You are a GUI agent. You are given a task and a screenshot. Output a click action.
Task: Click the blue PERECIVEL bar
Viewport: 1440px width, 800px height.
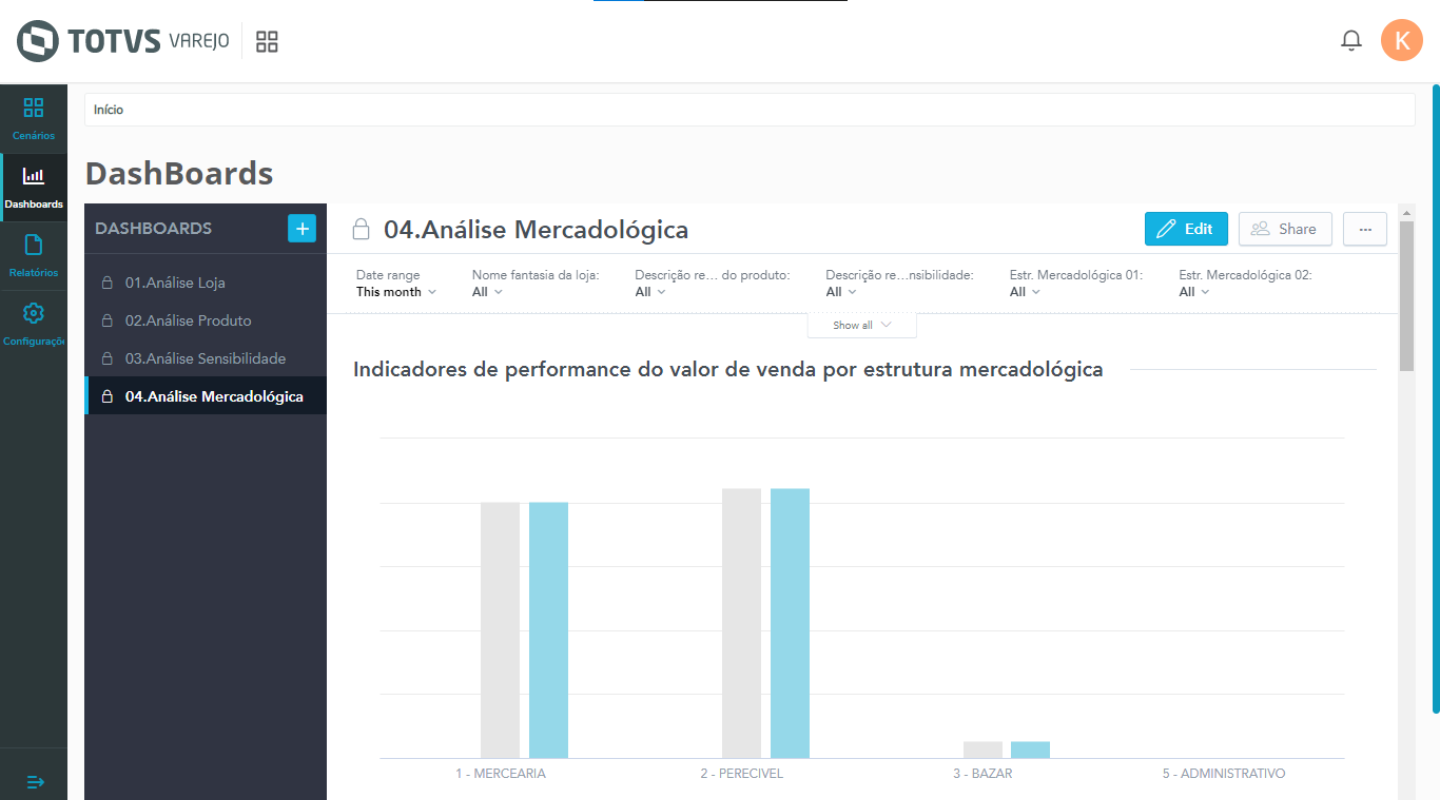[x=790, y=622]
